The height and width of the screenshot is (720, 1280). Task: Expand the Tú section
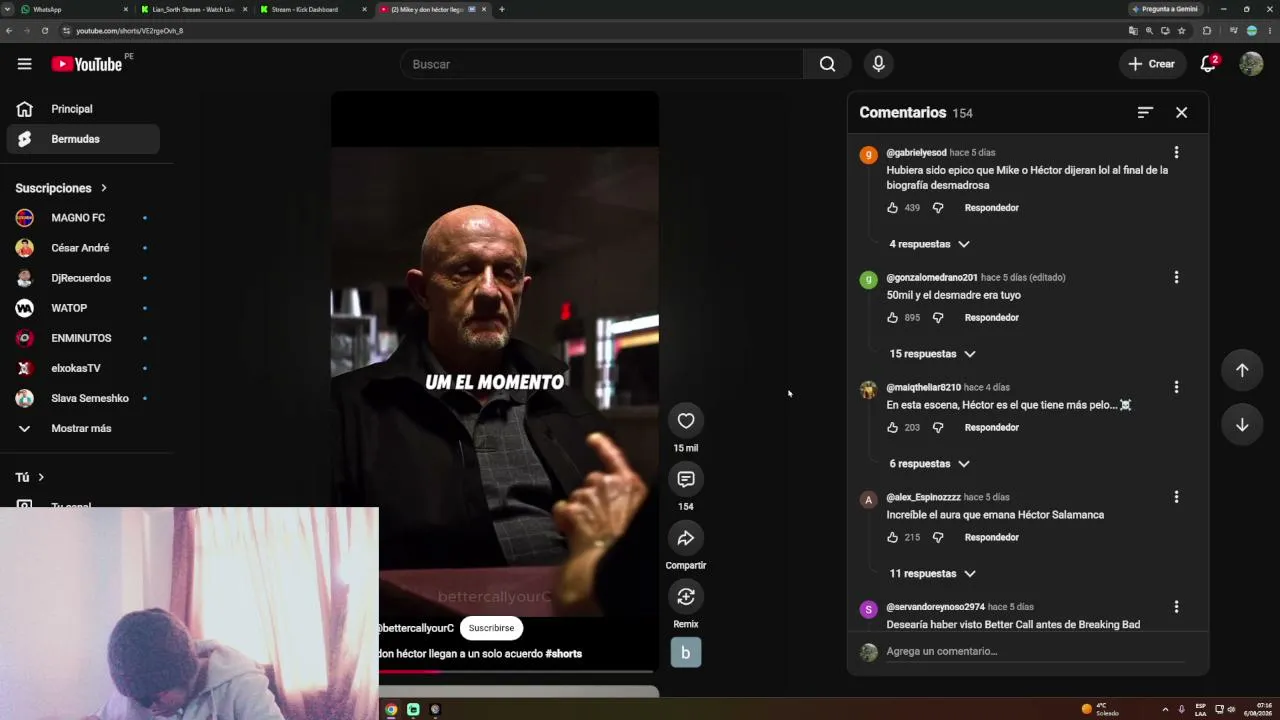30,478
